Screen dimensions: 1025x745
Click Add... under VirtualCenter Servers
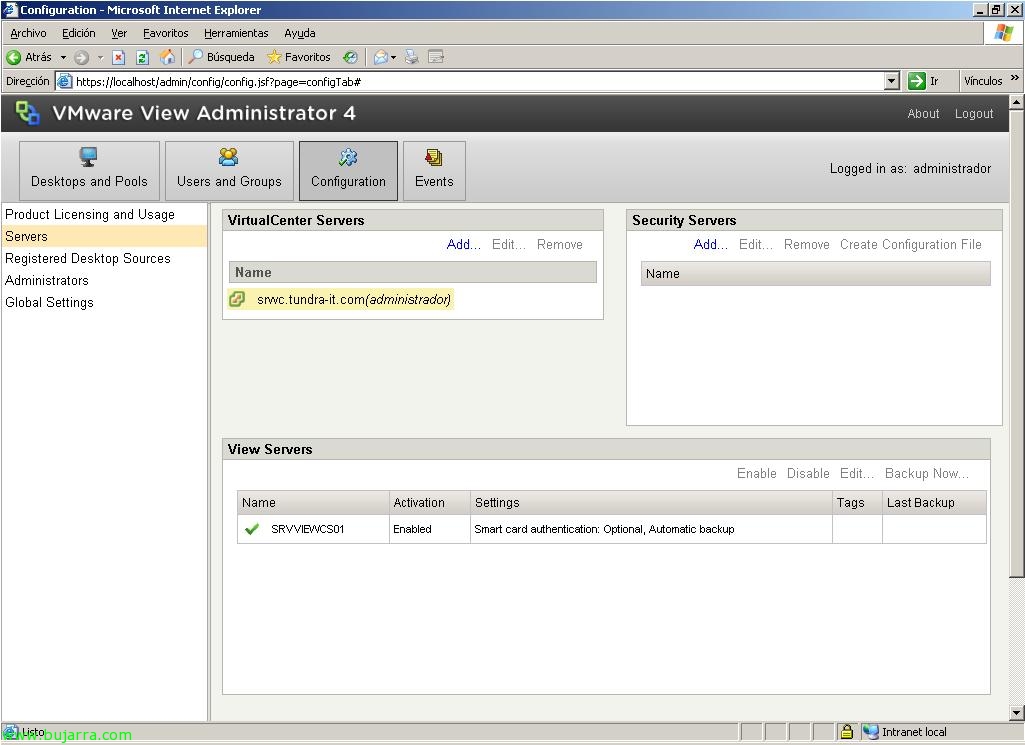coord(463,244)
